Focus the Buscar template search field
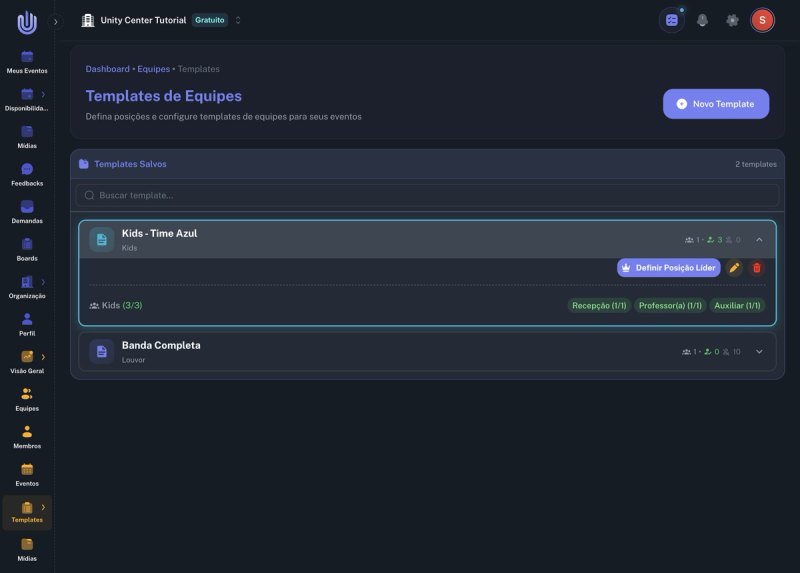 427,195
